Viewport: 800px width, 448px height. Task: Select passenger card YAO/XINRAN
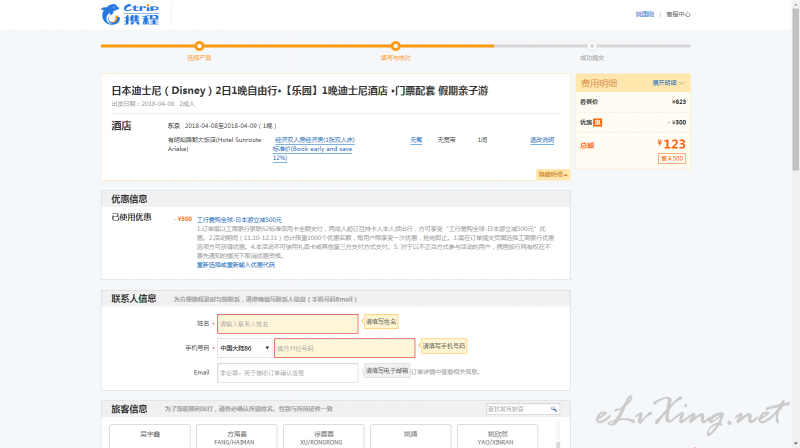click(x=497, y=436)
